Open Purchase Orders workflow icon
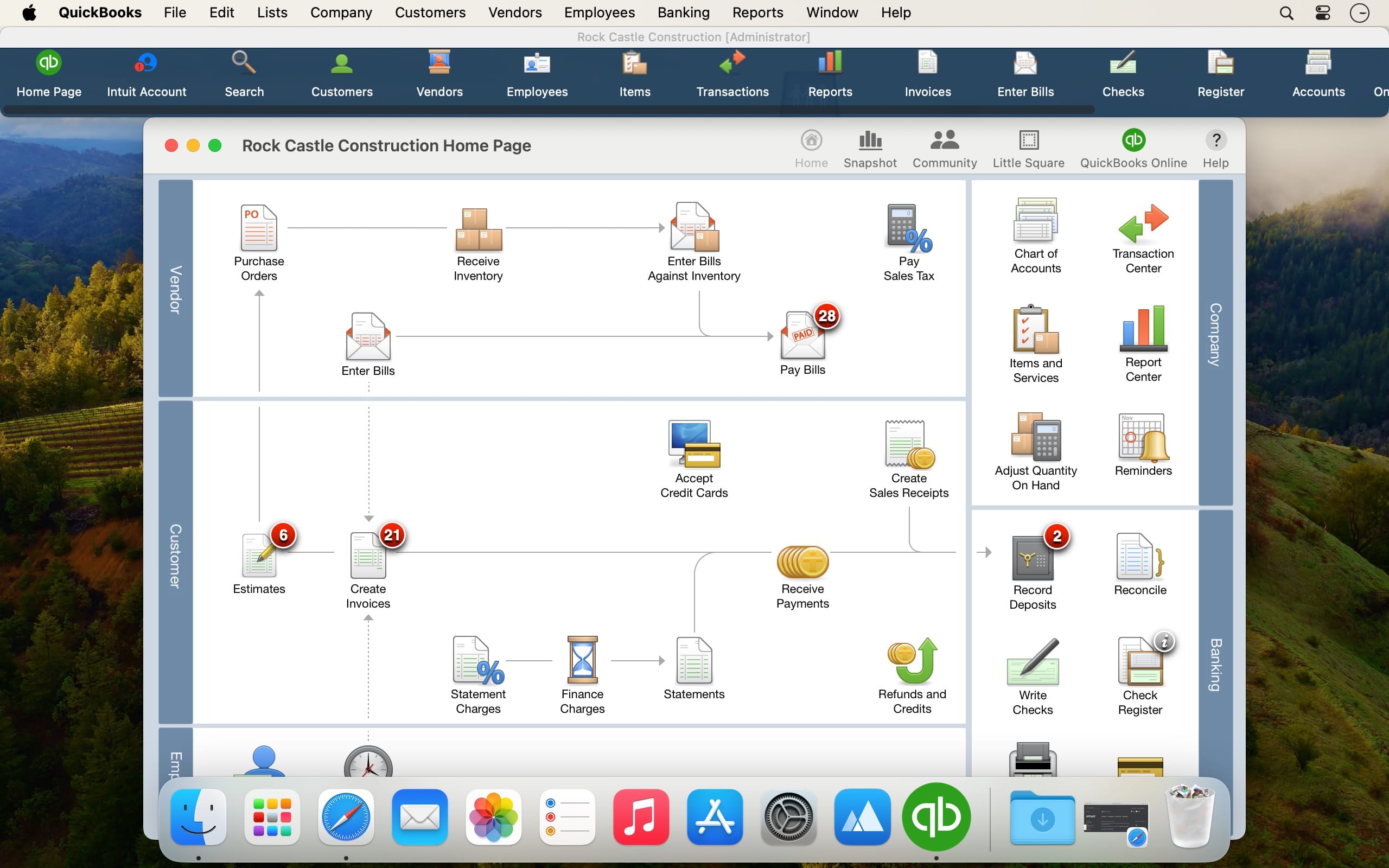The image size is (1389, 868). point(259,228)
